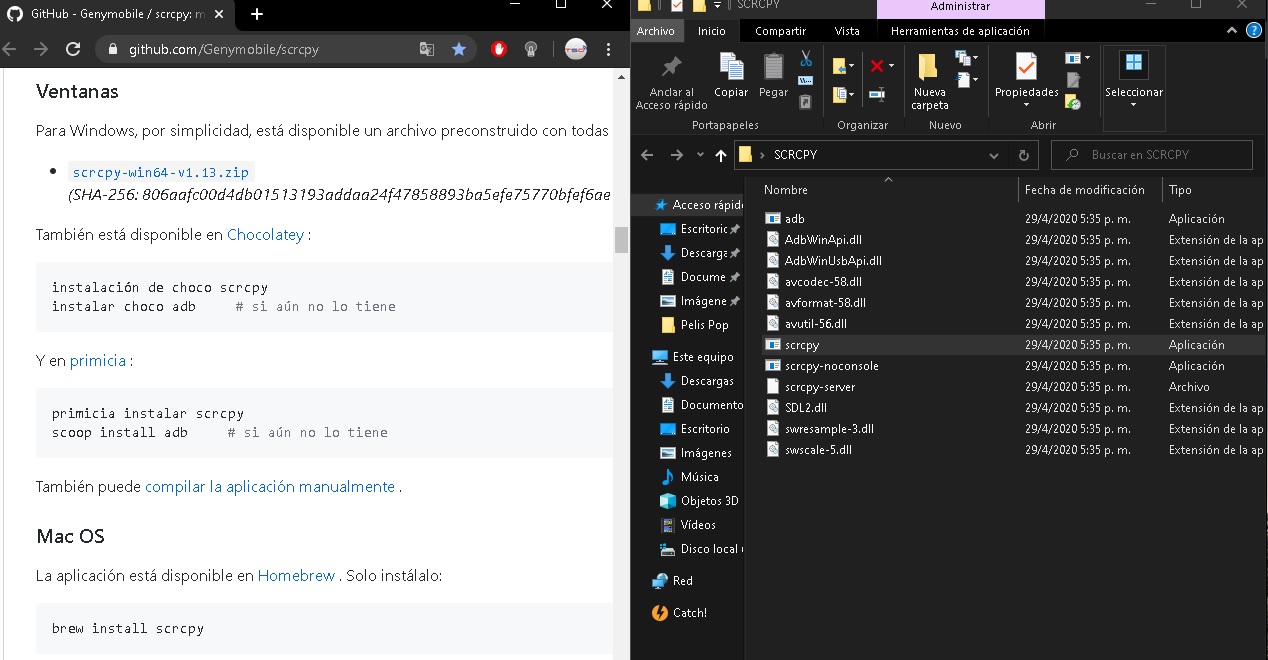Expand the address bar history dropdown
This screenshot has height=660, width=1268.
[x=994, y=156]
